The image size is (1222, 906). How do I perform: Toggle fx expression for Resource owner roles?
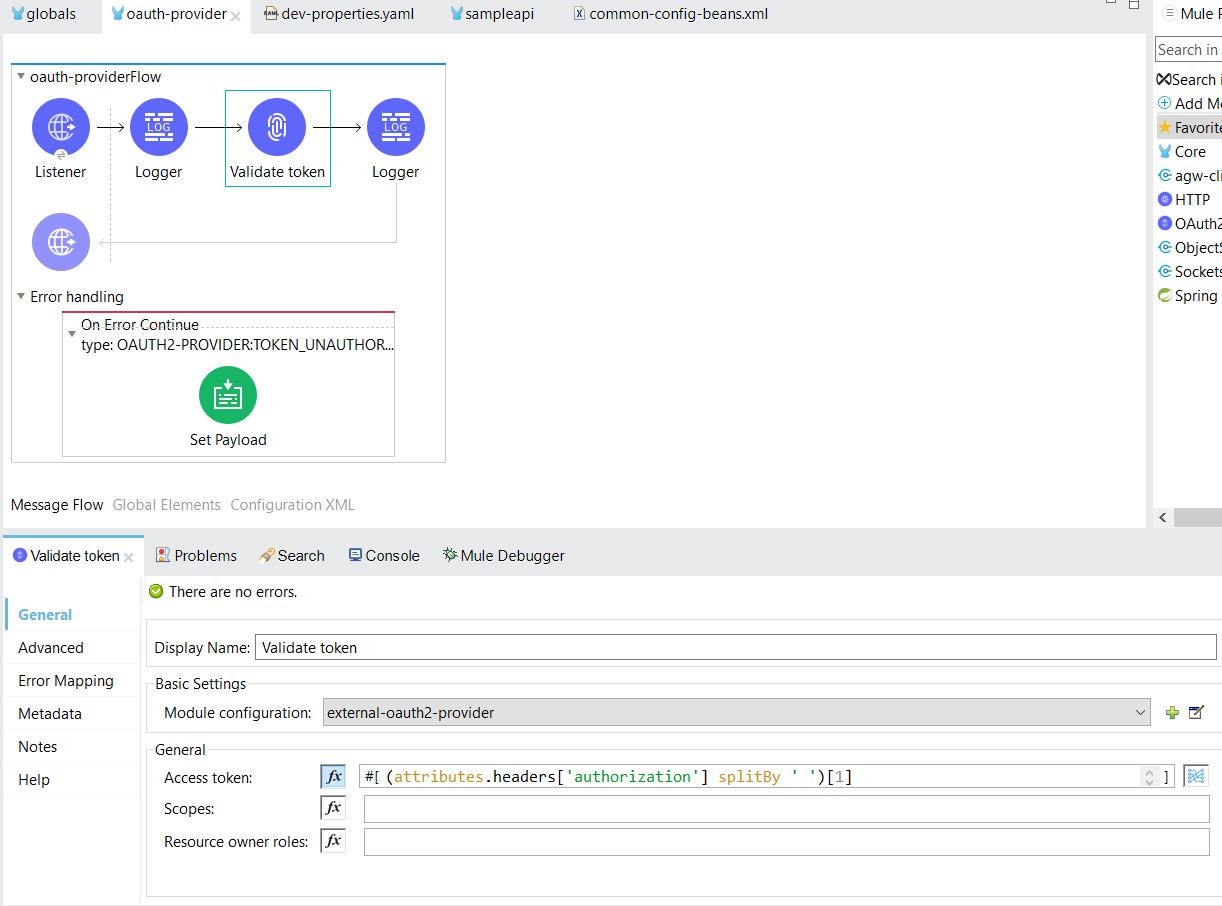333,841
